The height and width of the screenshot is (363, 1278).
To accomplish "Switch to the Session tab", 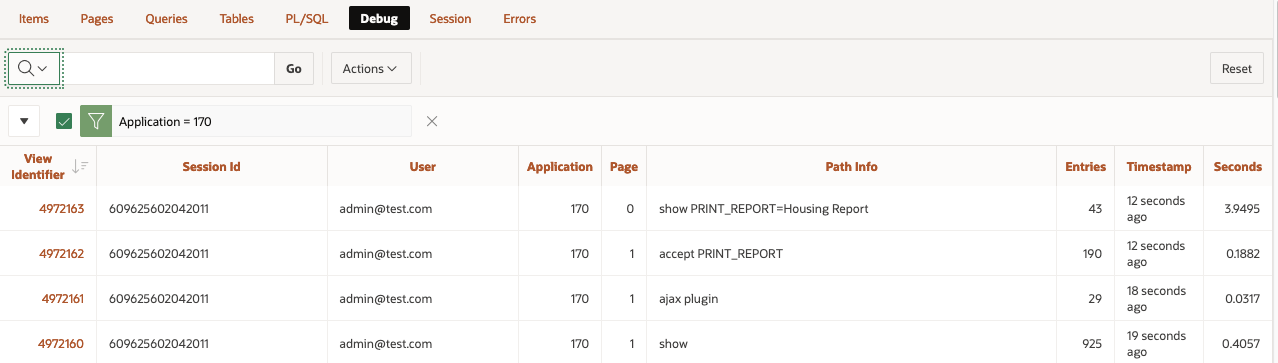I will (x=450, y=18).
